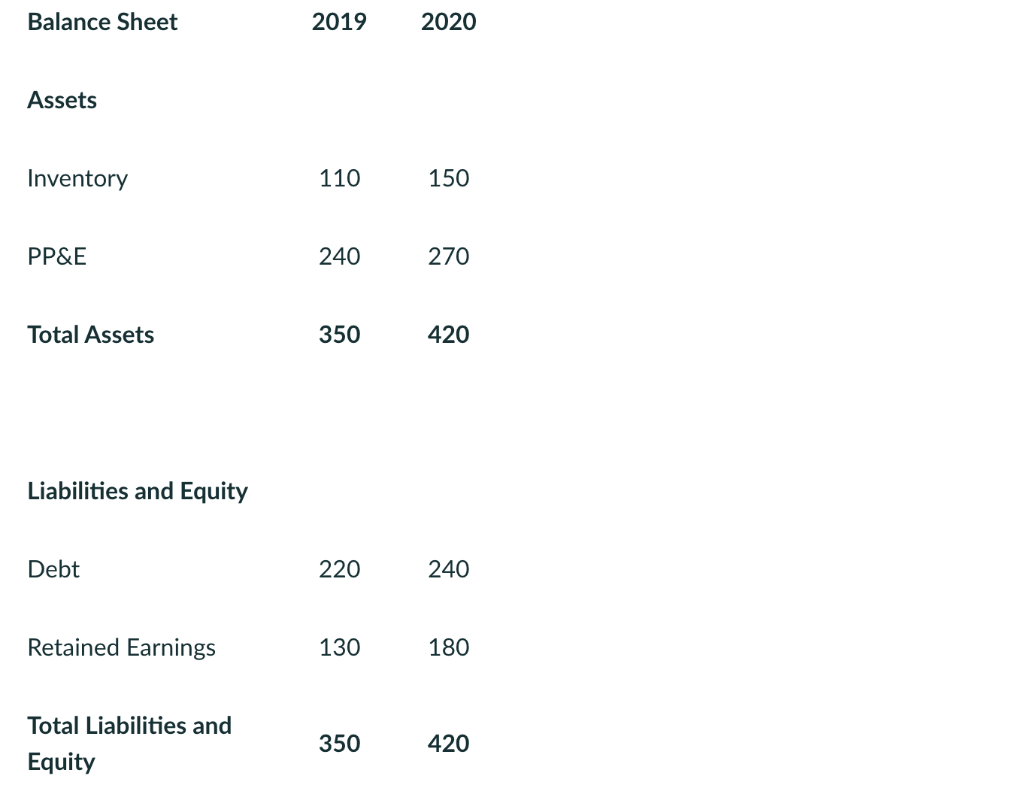Select the 2019 column header
Screen dimensions: 1024x794
pos(339,22)
